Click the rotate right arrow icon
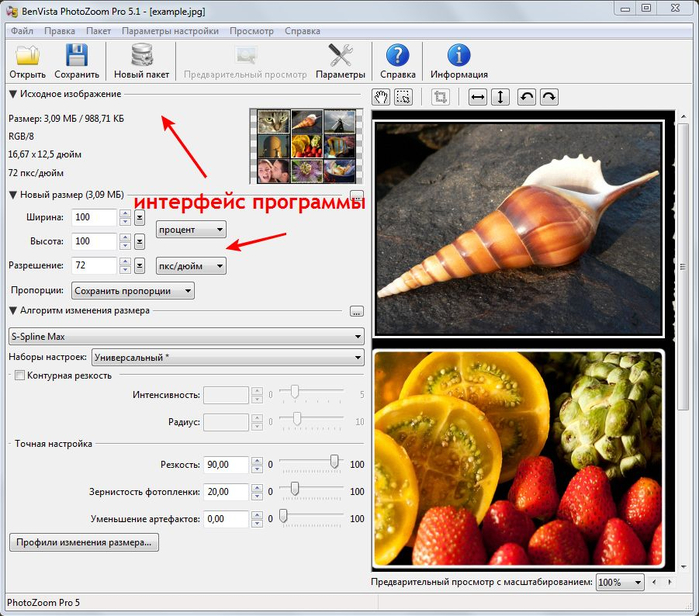Viewport: 699px width, 616px height. click(x=548, y=97)
